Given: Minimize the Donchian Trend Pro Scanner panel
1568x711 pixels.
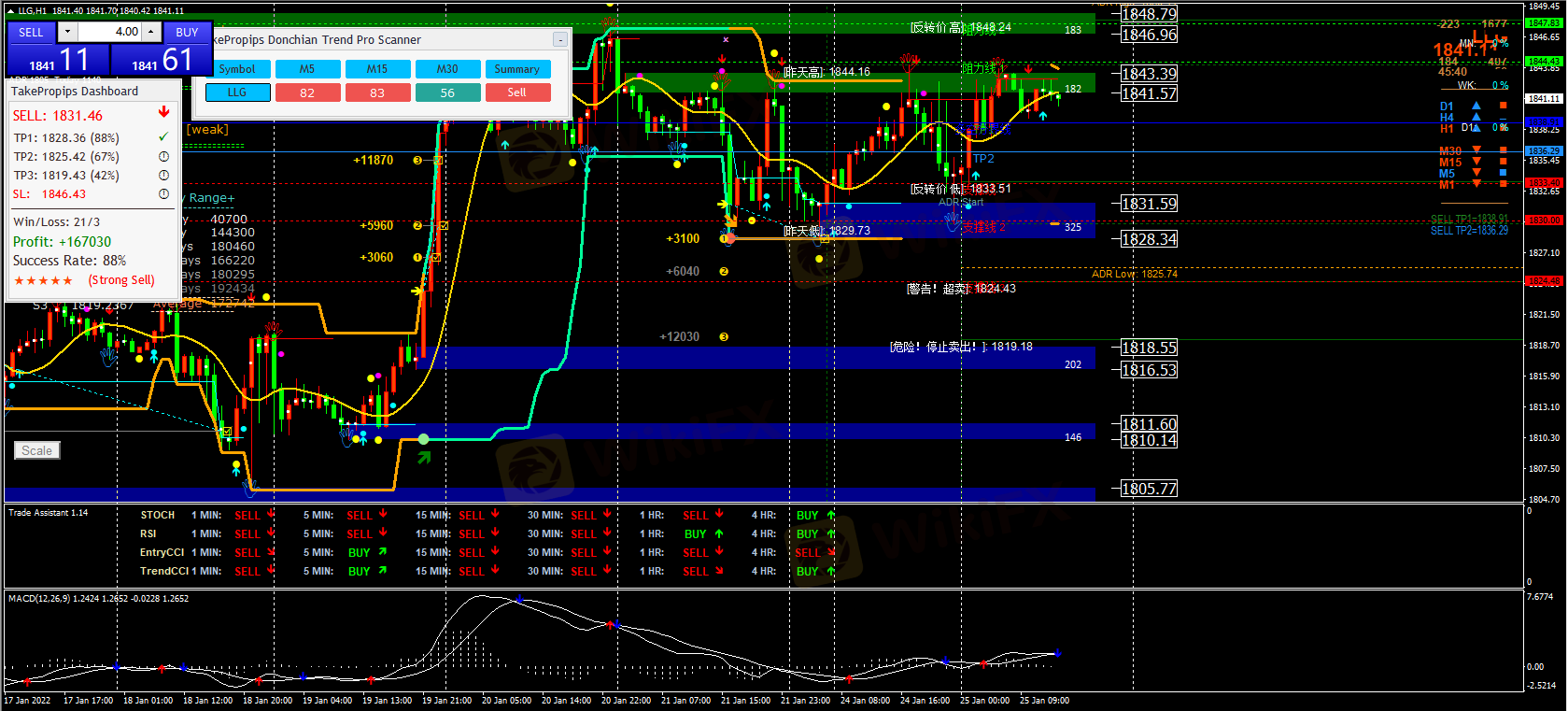Looking at the screenshot, I should (559, 39).
